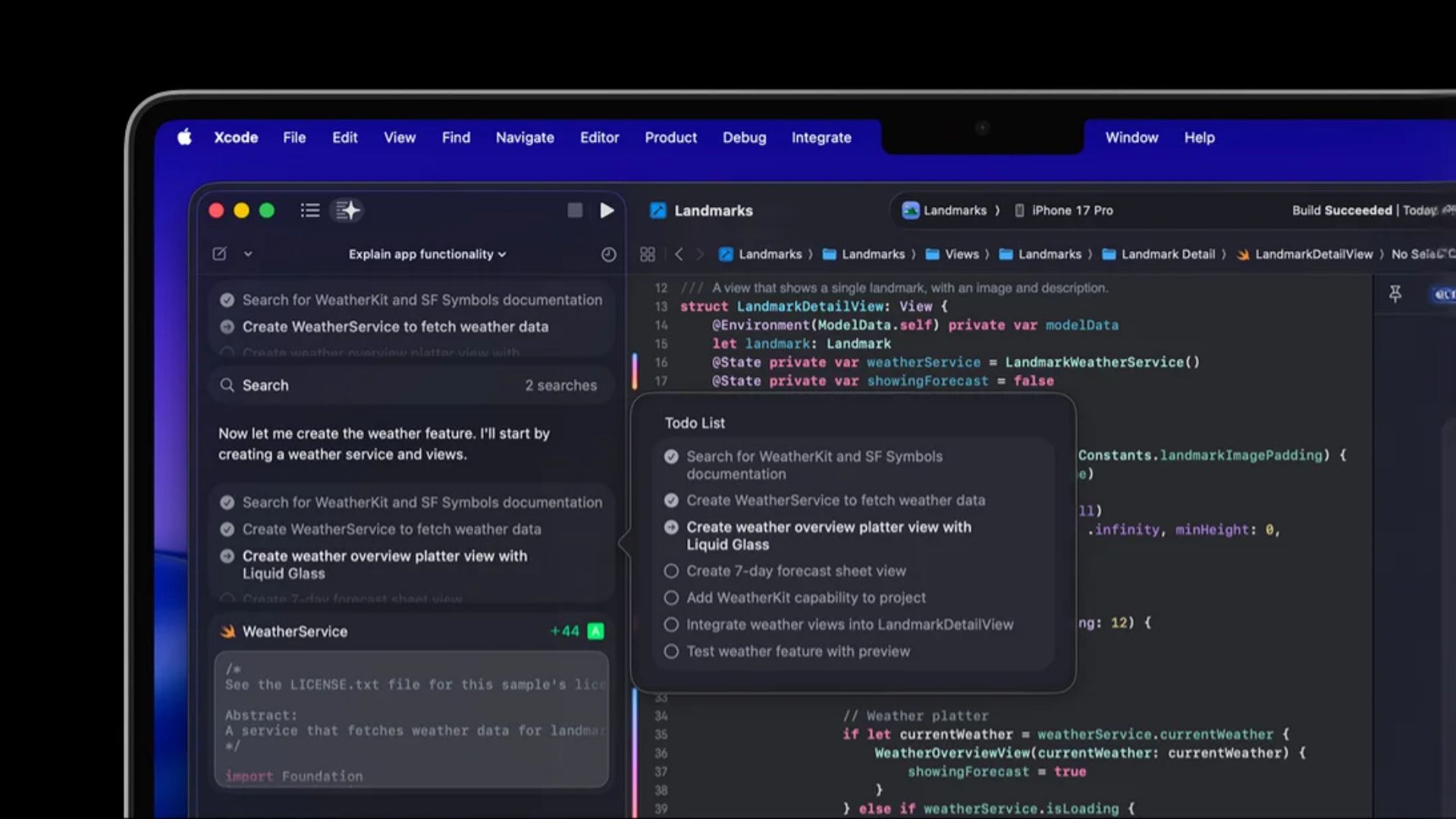Open conversation history clock icon

tap(608, 255)
